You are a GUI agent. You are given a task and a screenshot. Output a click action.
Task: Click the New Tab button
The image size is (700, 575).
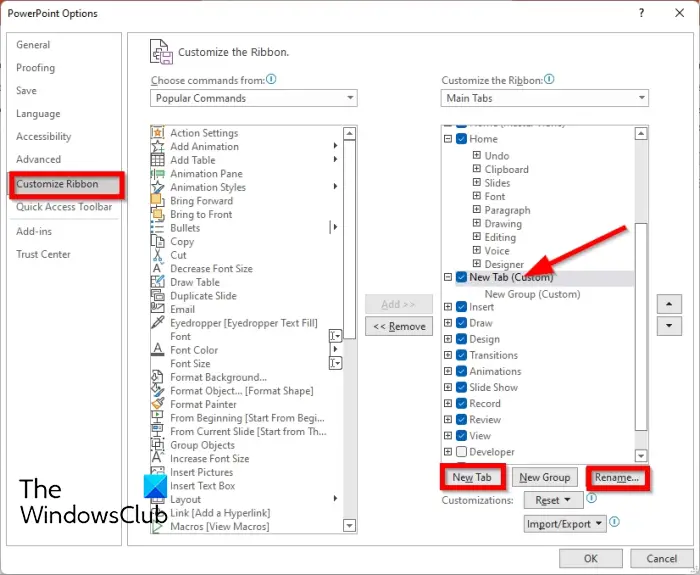pos(472,477)
